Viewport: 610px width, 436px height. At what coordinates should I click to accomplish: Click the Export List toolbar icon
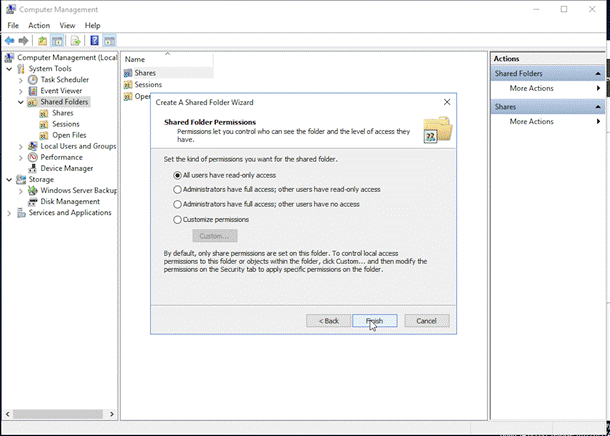click(x=75, y=40)
